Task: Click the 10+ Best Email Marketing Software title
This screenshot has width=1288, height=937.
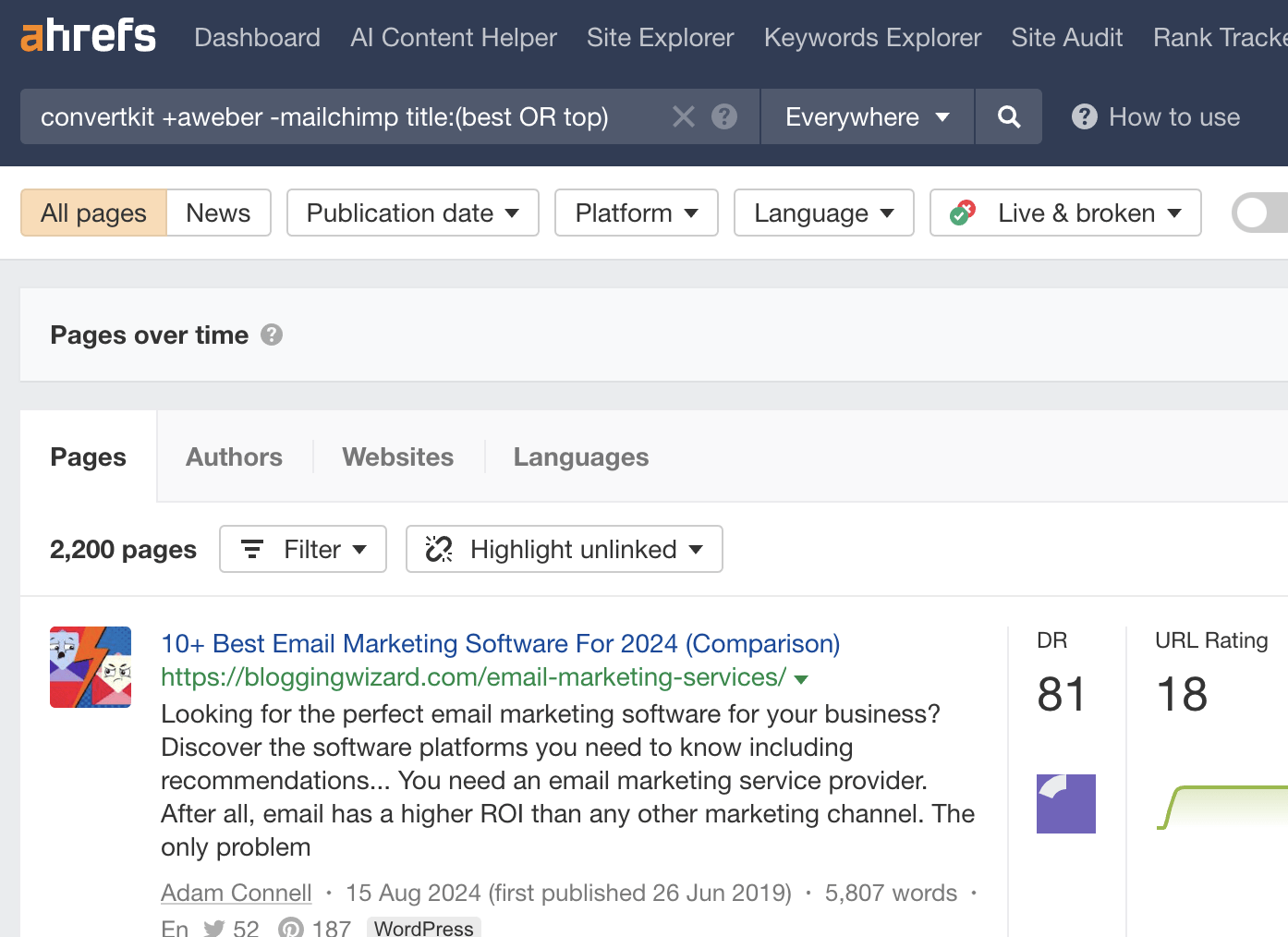Action: click(x=500, y=643)
